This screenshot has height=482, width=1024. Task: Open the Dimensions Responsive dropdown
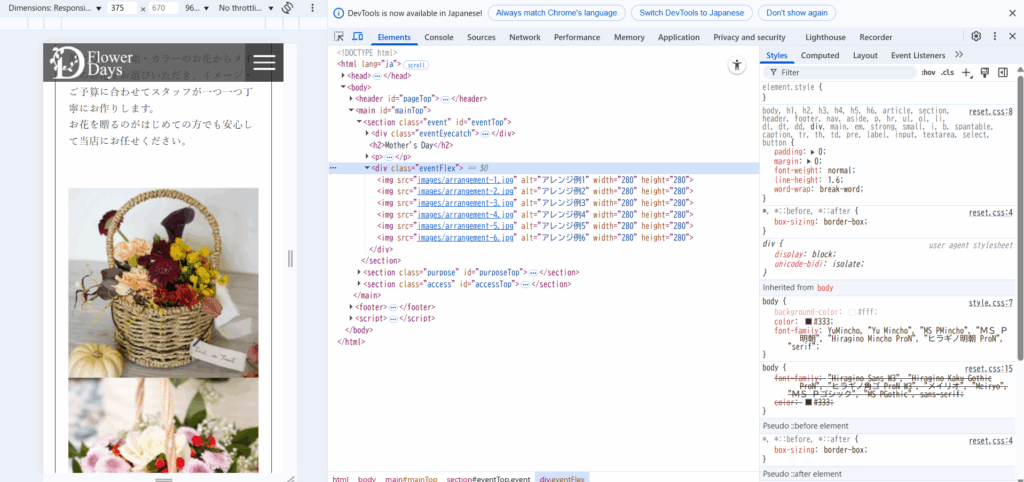[x=55, y=8]
